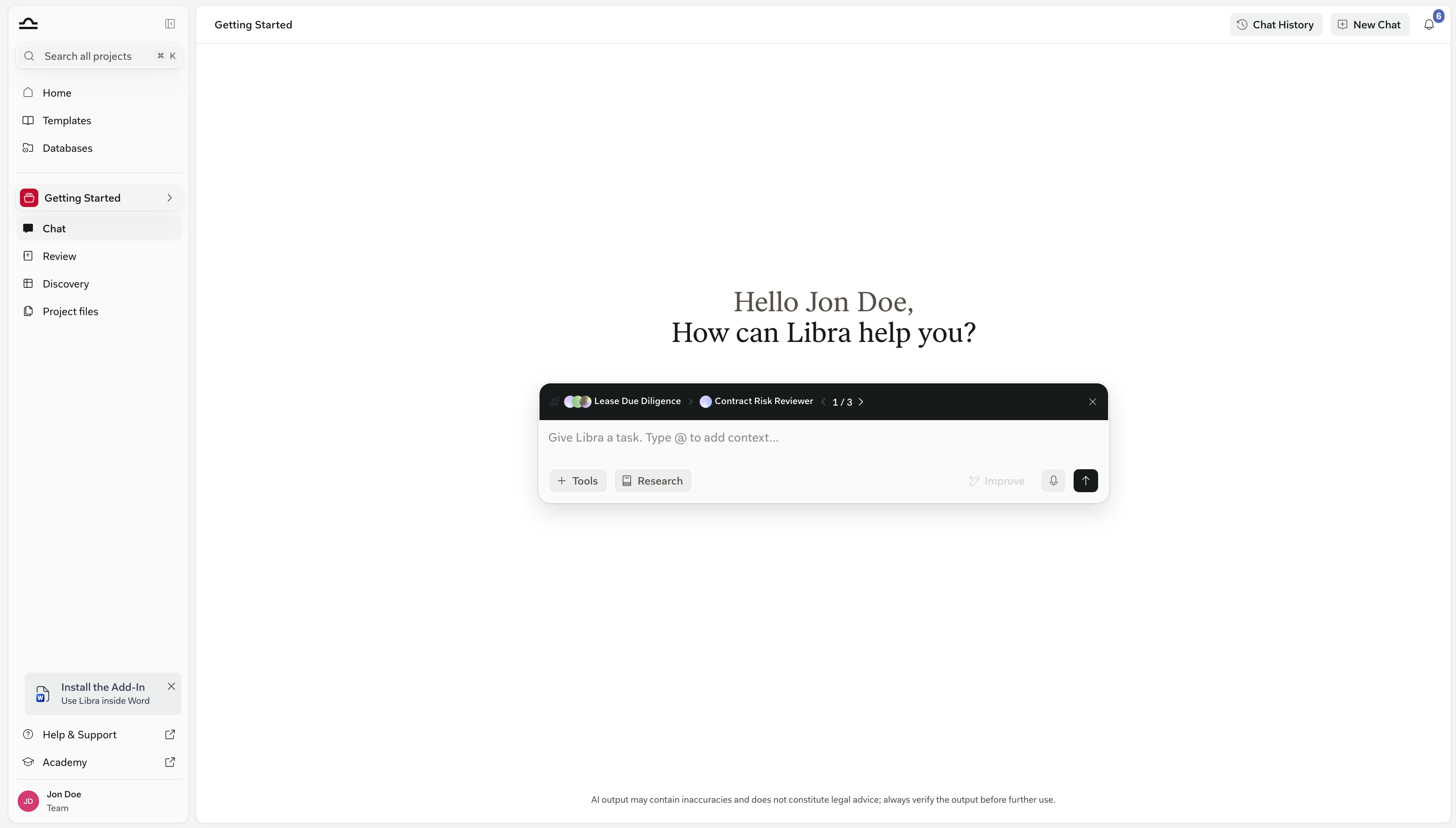Image resolution: width=1456 pixels, height=828 pixels.
Task: Go to previous agent step chevron
Action: [x=823, y=401]
